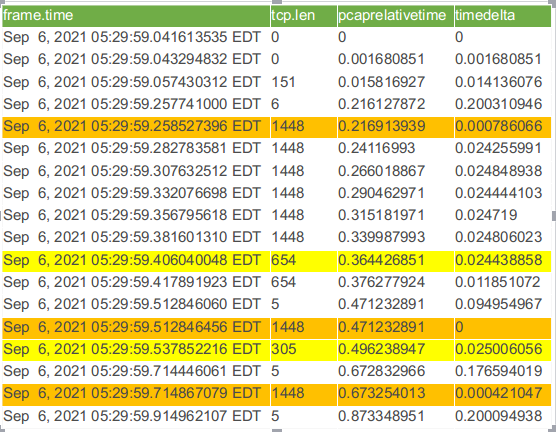This screenshot has width=556, height=432.
Task: Click frame time cell 05:29:59.257741000
Action: [x=136, y=104]
